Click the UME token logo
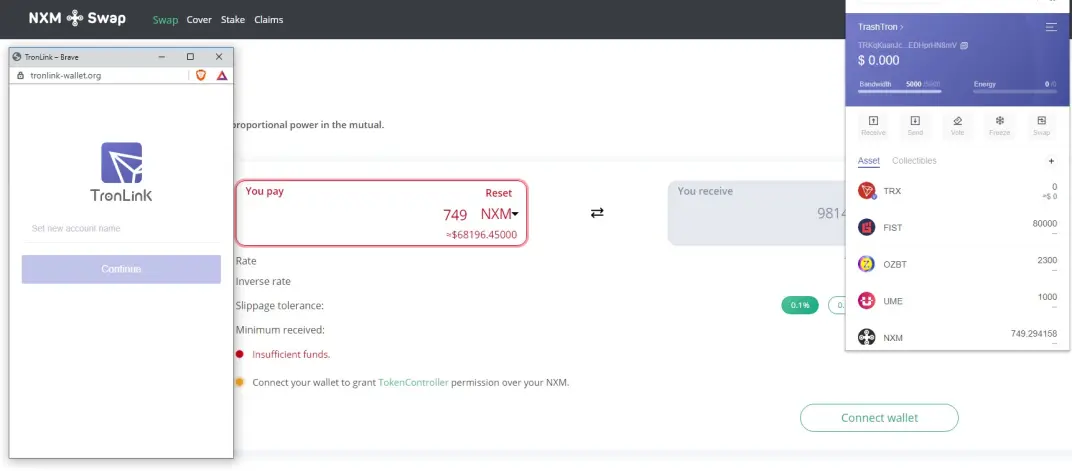 867,301
